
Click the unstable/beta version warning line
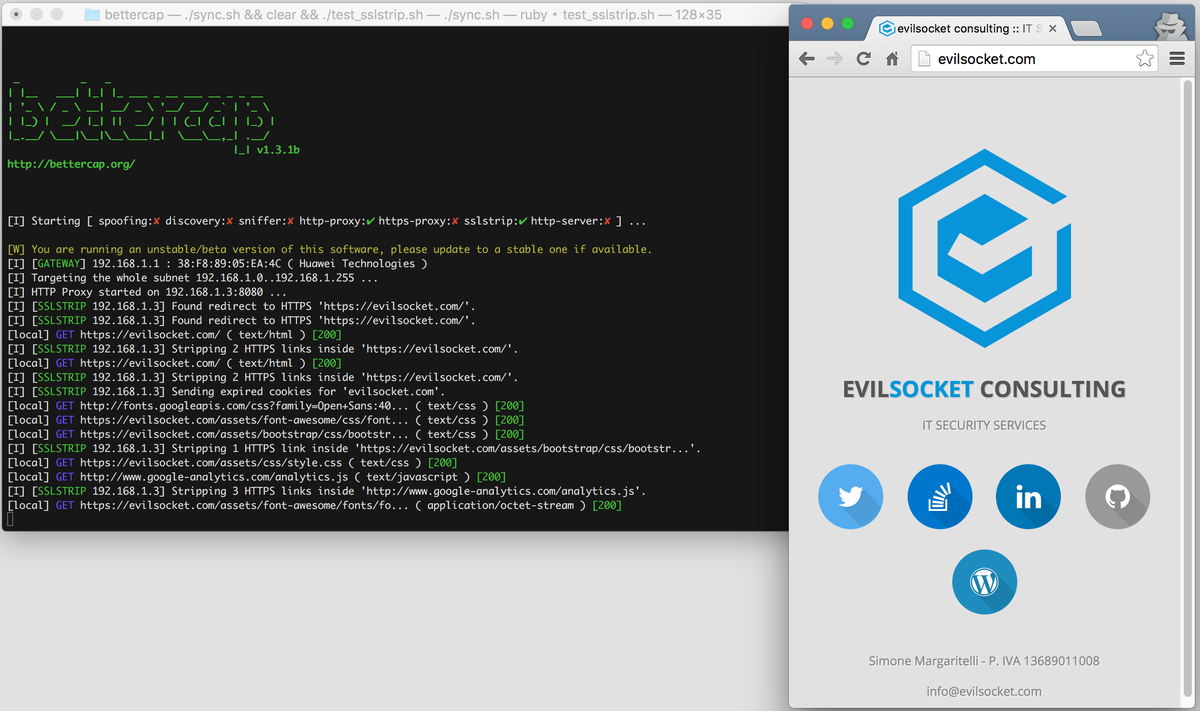329,249
